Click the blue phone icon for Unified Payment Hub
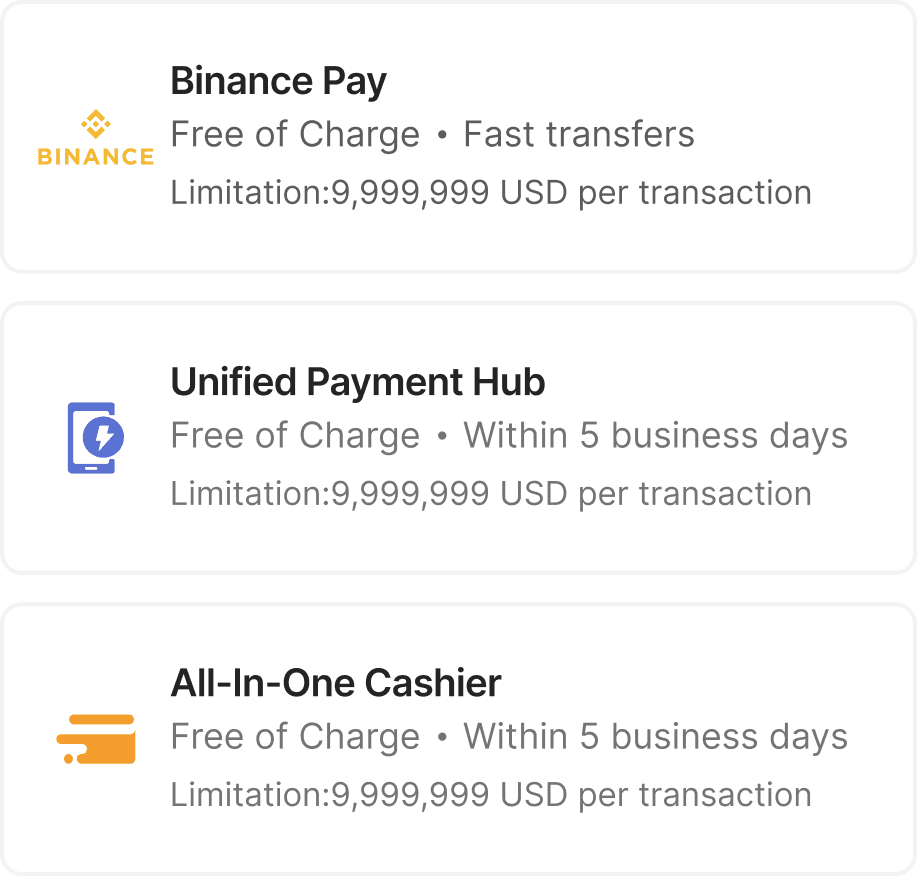918x876 pixels. pyautogui.click(x=92, y=437)
